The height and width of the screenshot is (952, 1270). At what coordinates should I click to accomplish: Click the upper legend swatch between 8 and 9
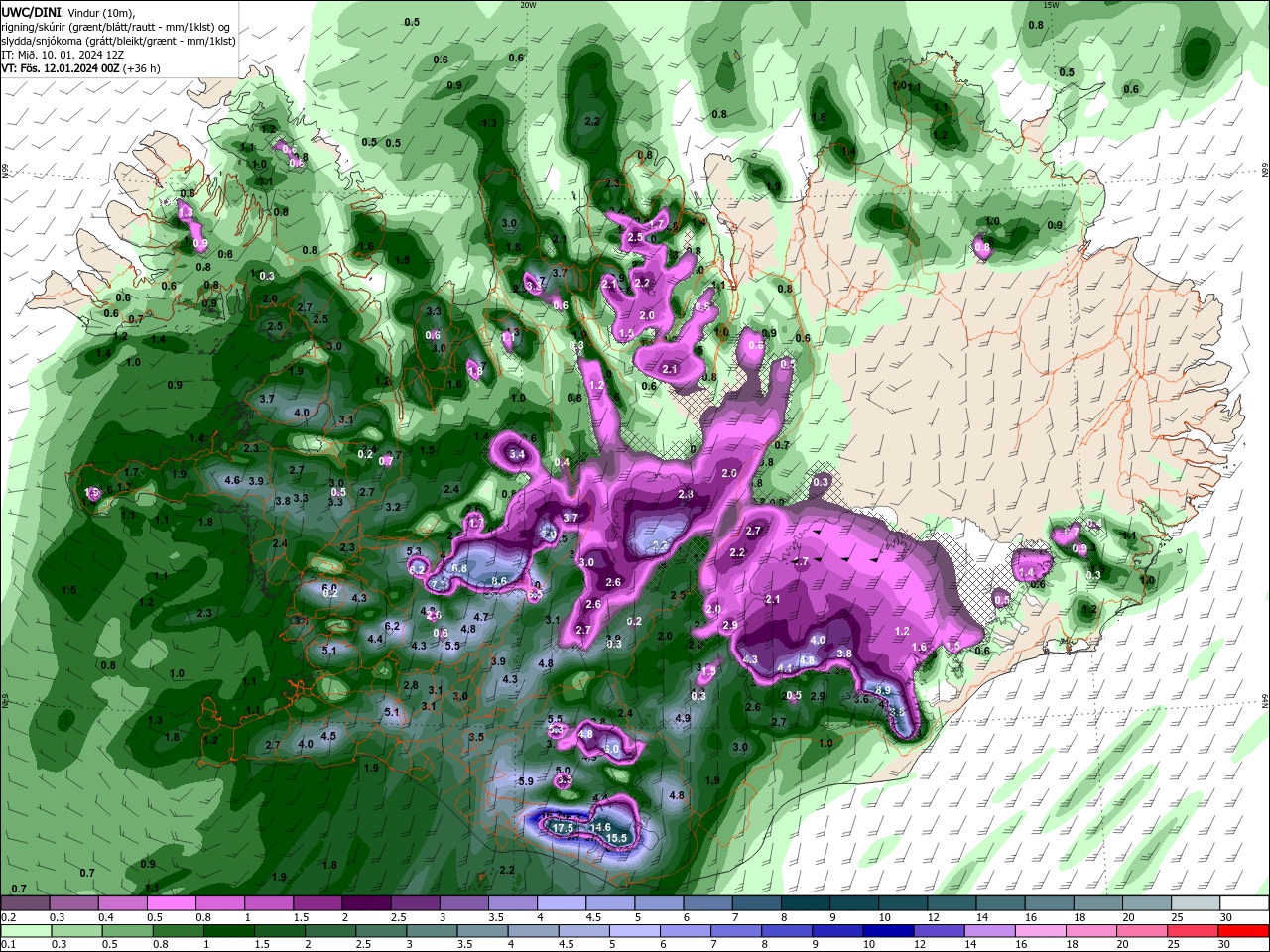coord(806,903)
